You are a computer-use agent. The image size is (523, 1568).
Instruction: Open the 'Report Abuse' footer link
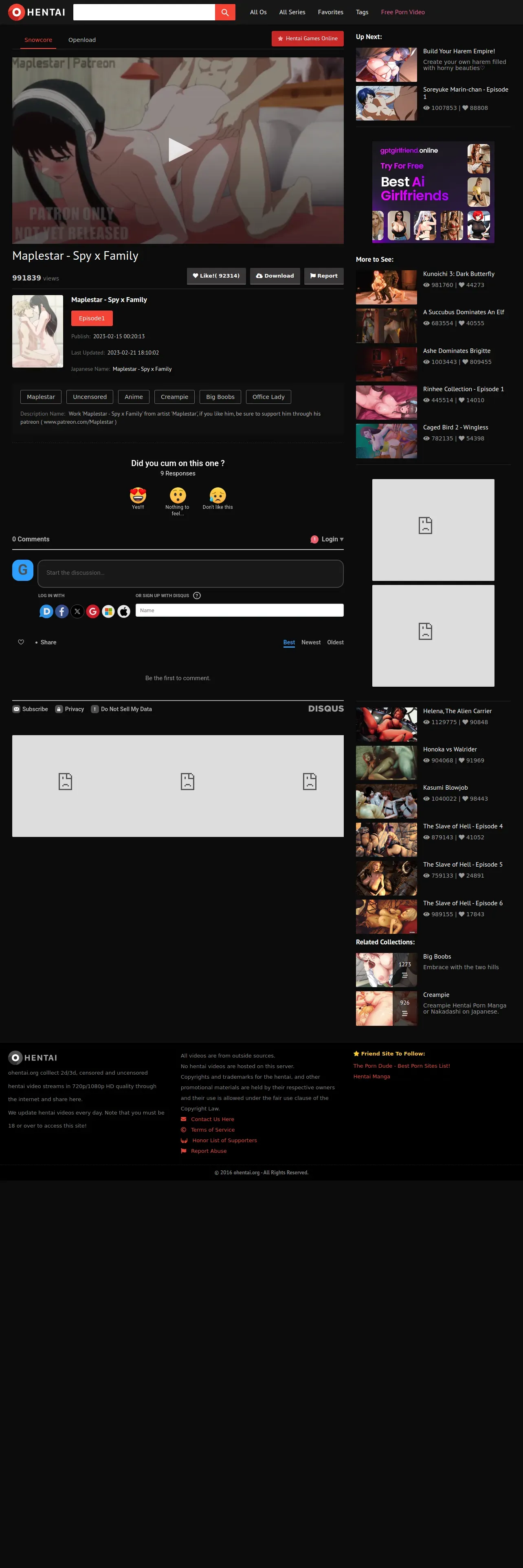click(209, 1151)
